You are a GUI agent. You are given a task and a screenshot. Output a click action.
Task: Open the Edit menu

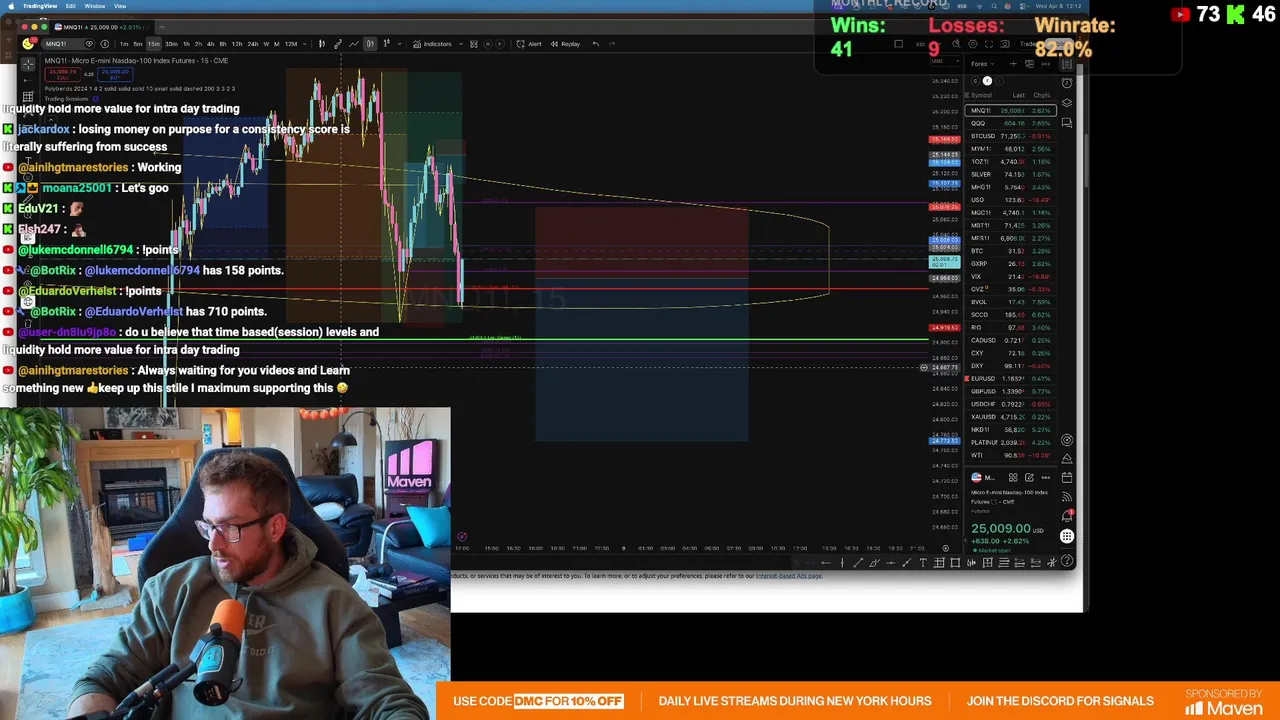[70, 6]
